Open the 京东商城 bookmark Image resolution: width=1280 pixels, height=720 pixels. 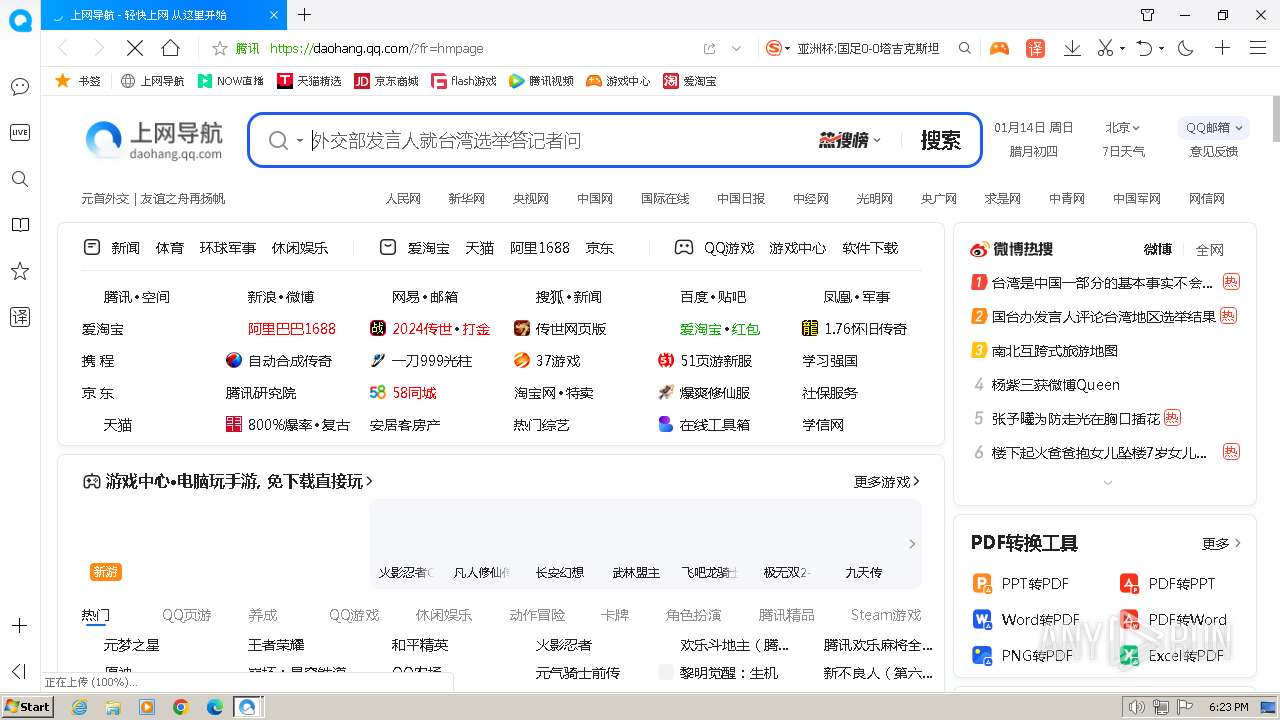(x=387, y=81)
